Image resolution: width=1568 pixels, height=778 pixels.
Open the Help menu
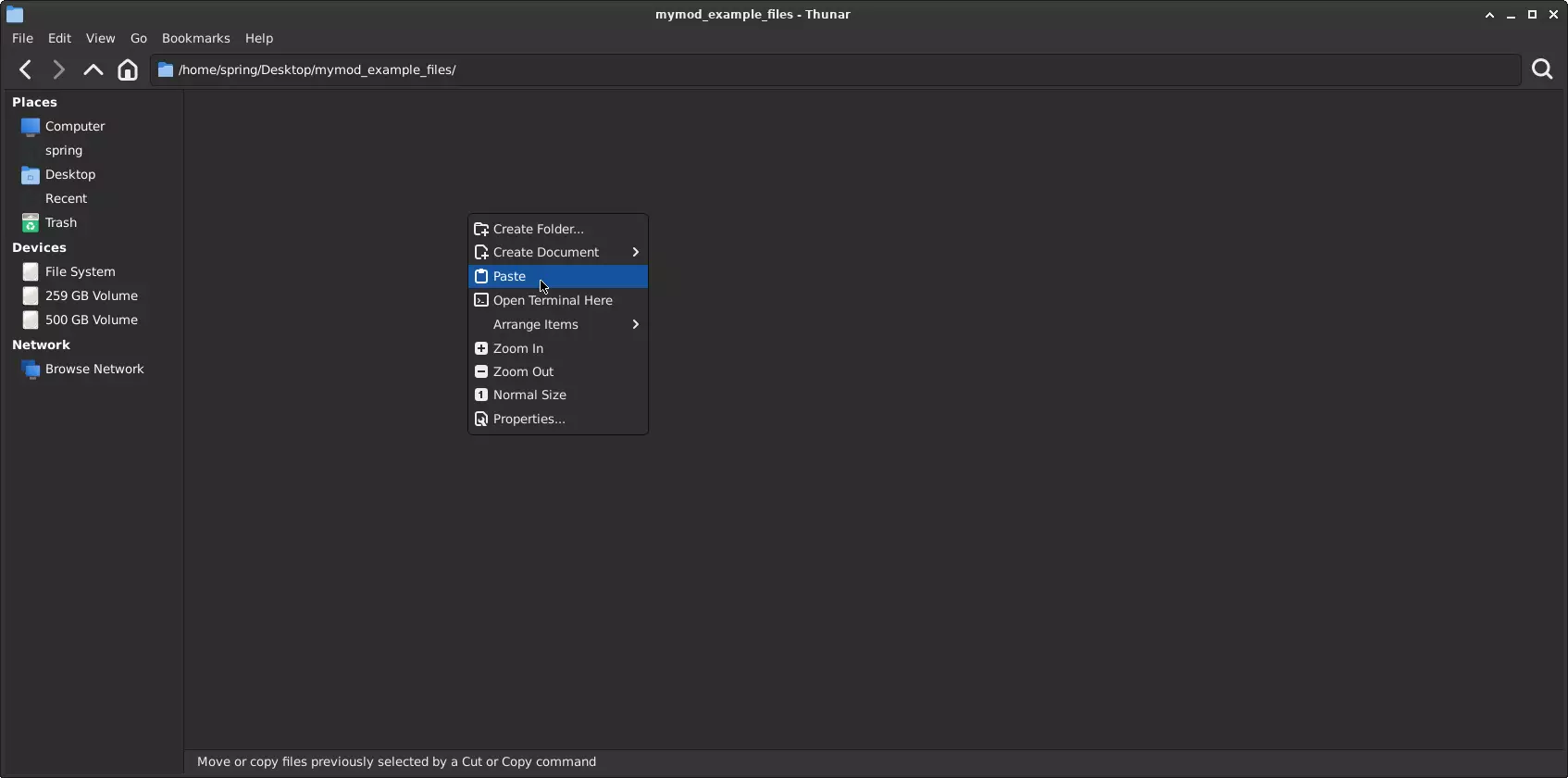(259, 38)
